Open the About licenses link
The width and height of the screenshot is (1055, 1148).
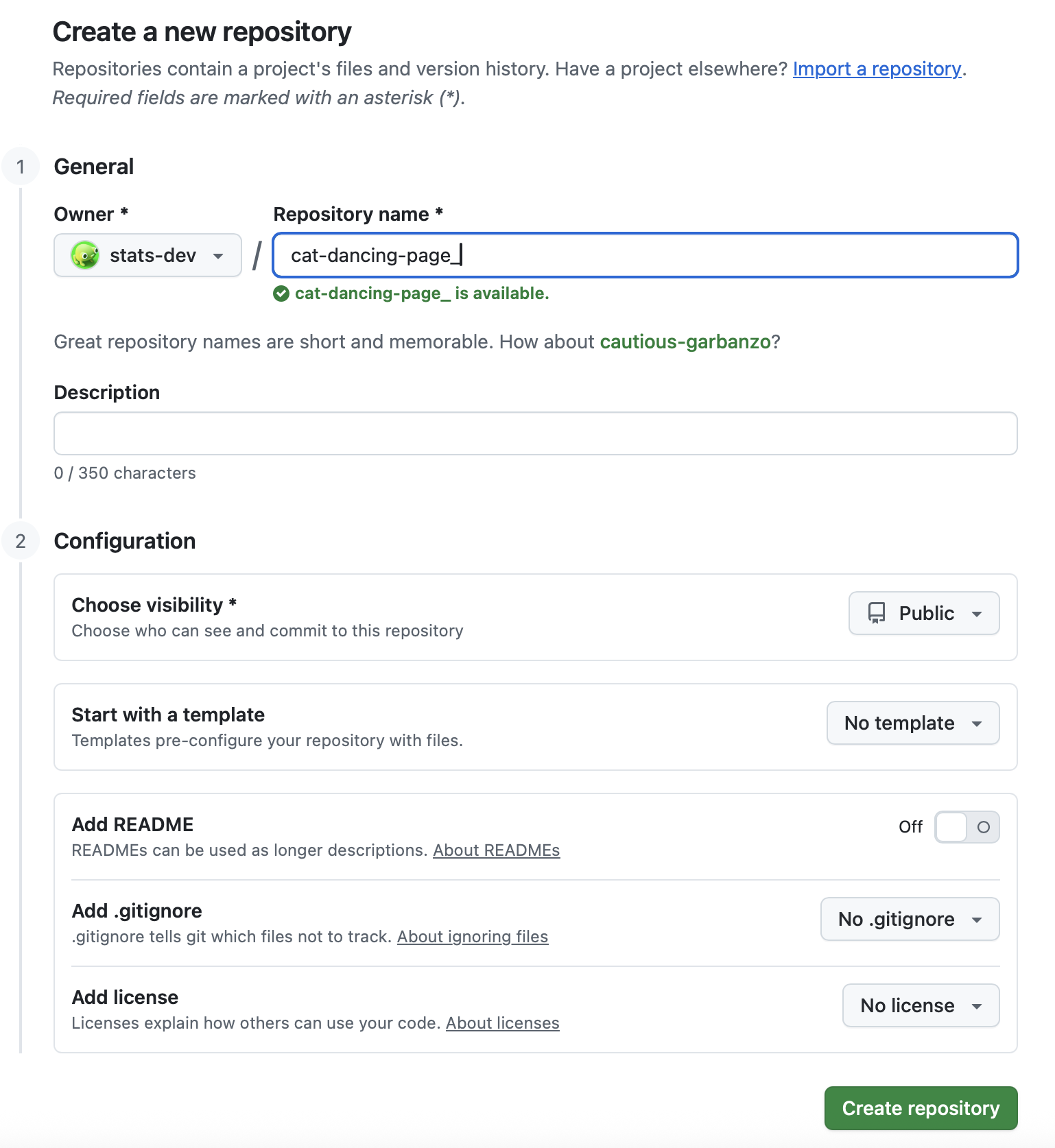click(502, 1023)
